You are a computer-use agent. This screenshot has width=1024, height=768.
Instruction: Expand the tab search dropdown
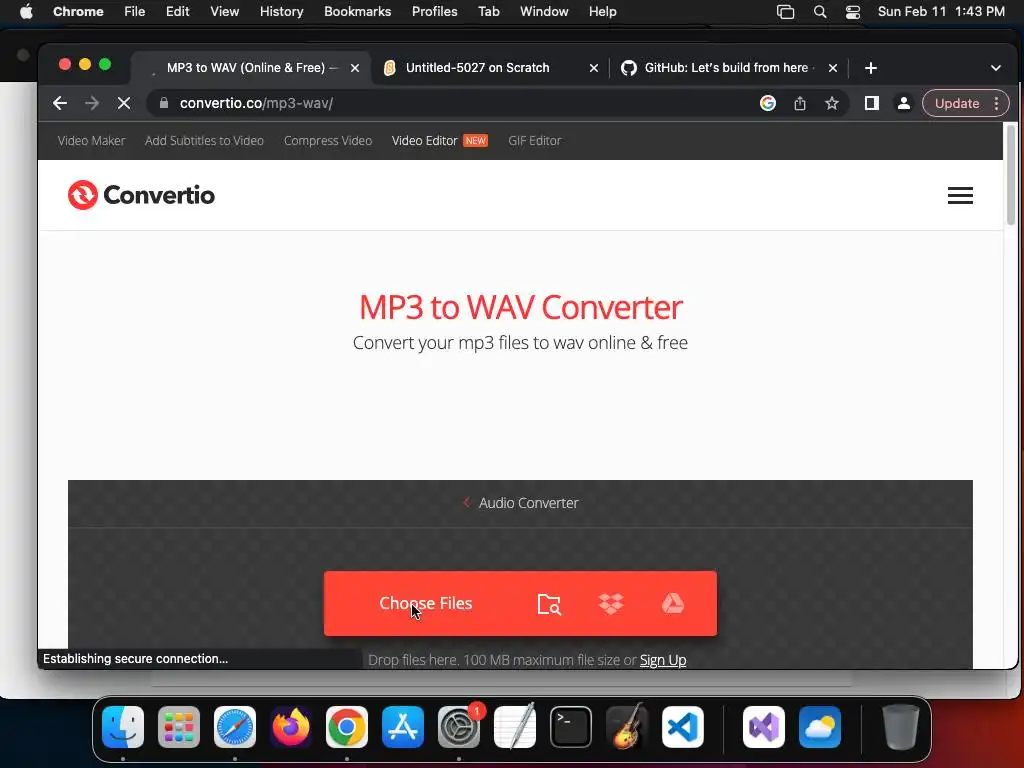995,68
